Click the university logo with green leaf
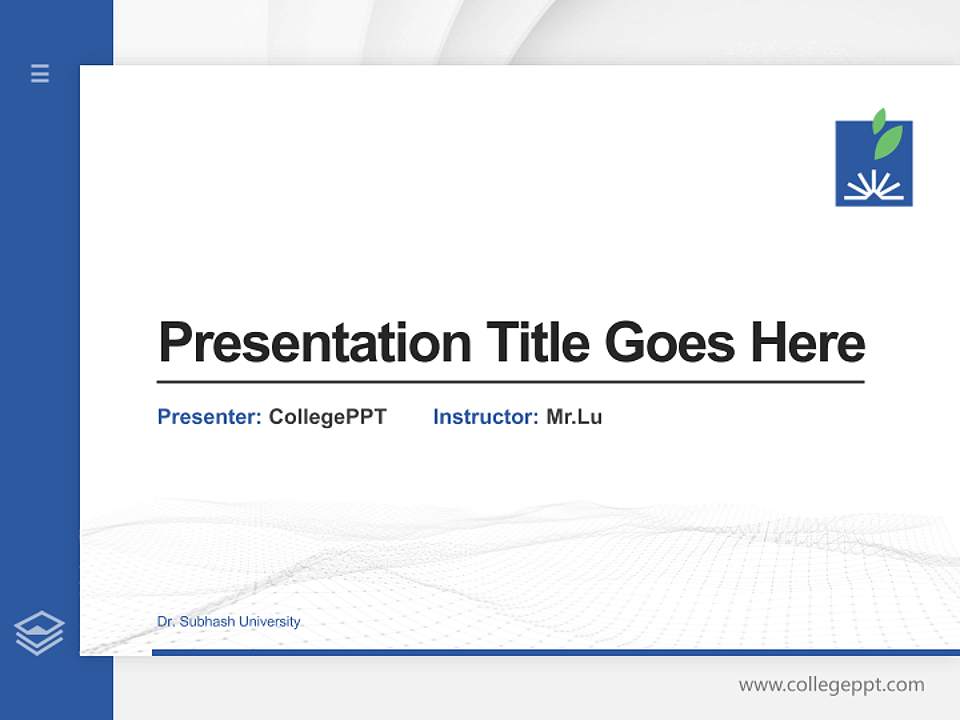Image resolution: width=960 pixels, height=720 pixels. [874, 158]
